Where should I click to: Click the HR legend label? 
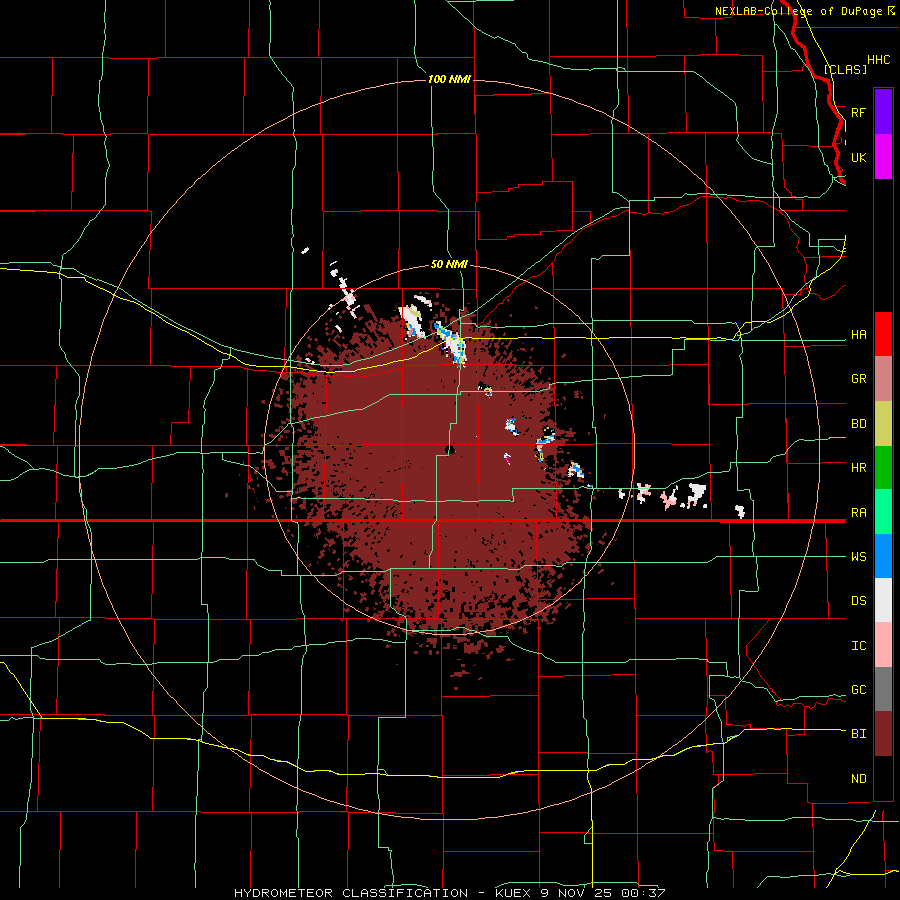click(x=858, y=468)
